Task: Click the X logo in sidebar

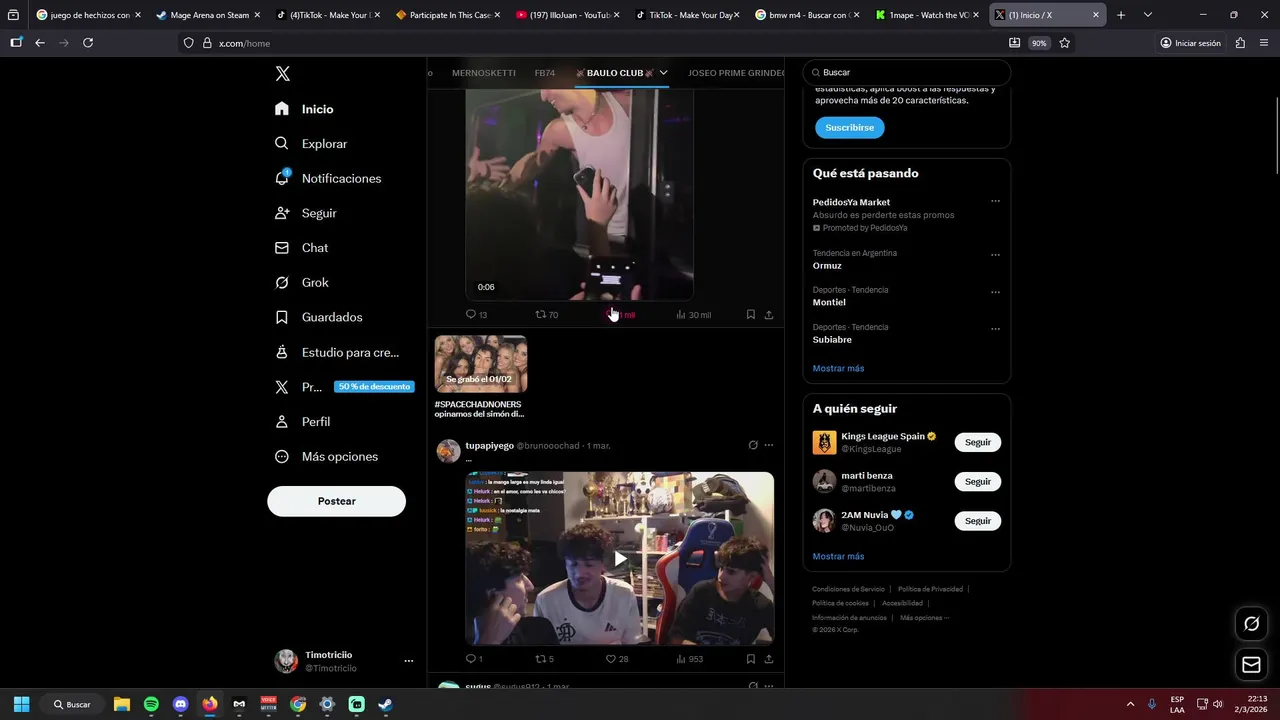Action: pos(283,74)
